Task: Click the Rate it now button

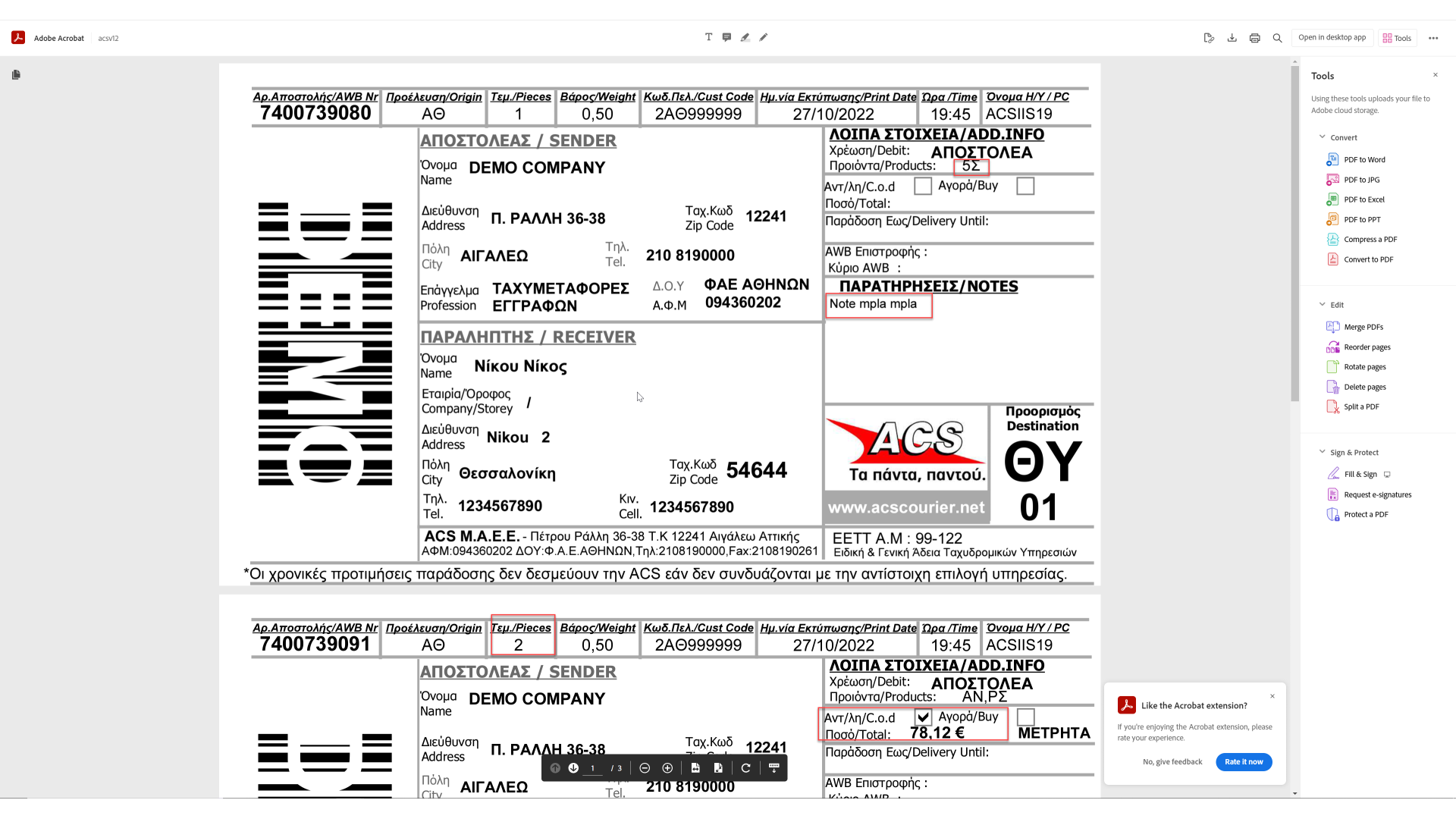Action: (x=1244, y=762)
